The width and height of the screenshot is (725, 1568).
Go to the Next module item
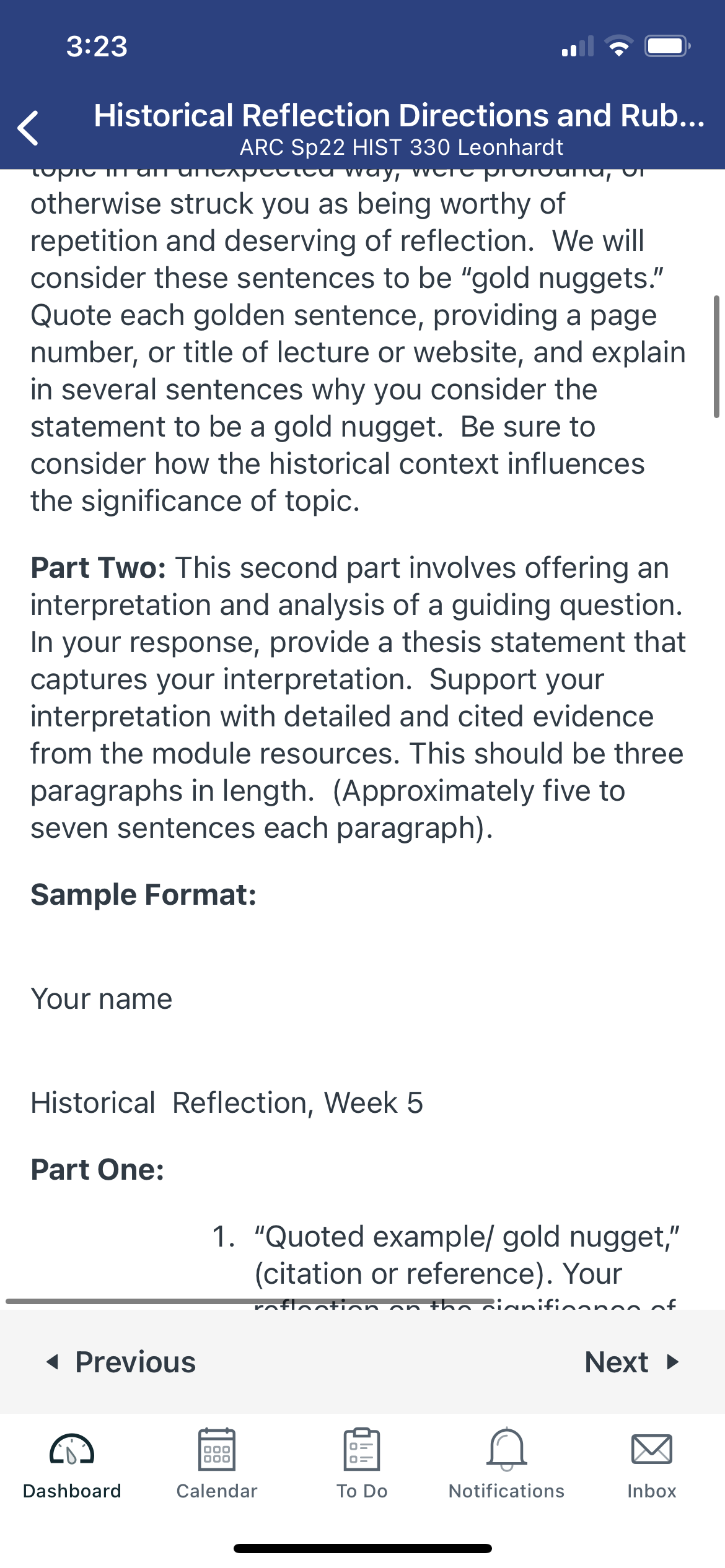632,1362
